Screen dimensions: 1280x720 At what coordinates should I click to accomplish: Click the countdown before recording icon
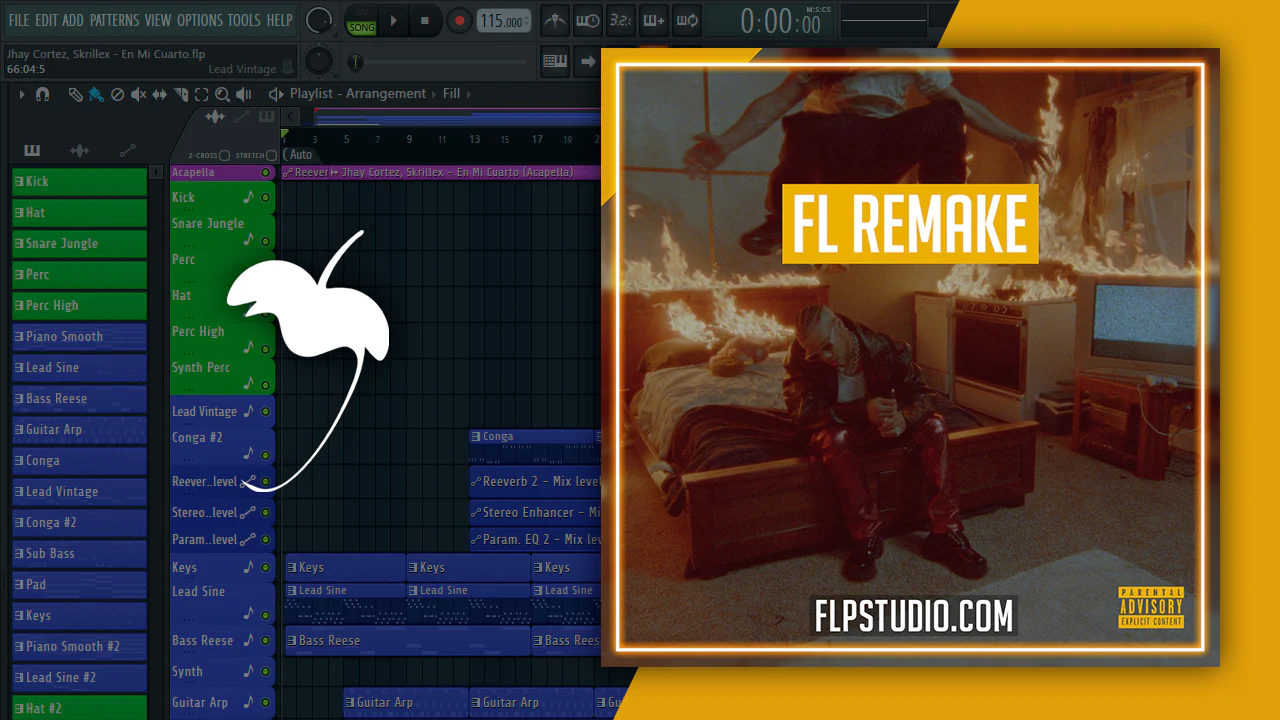point(621,20)
